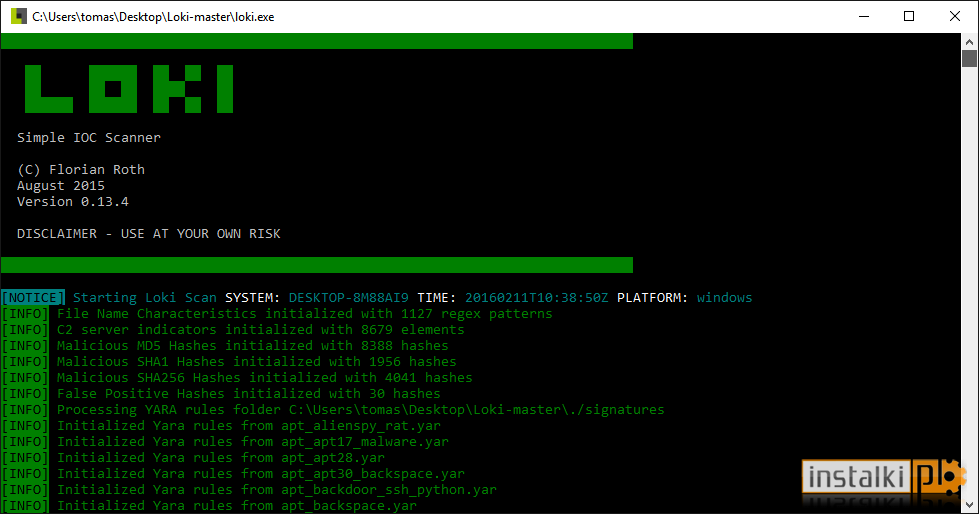
Task: Click the loki.exe console icon in title bar
Action: (19, 16)
